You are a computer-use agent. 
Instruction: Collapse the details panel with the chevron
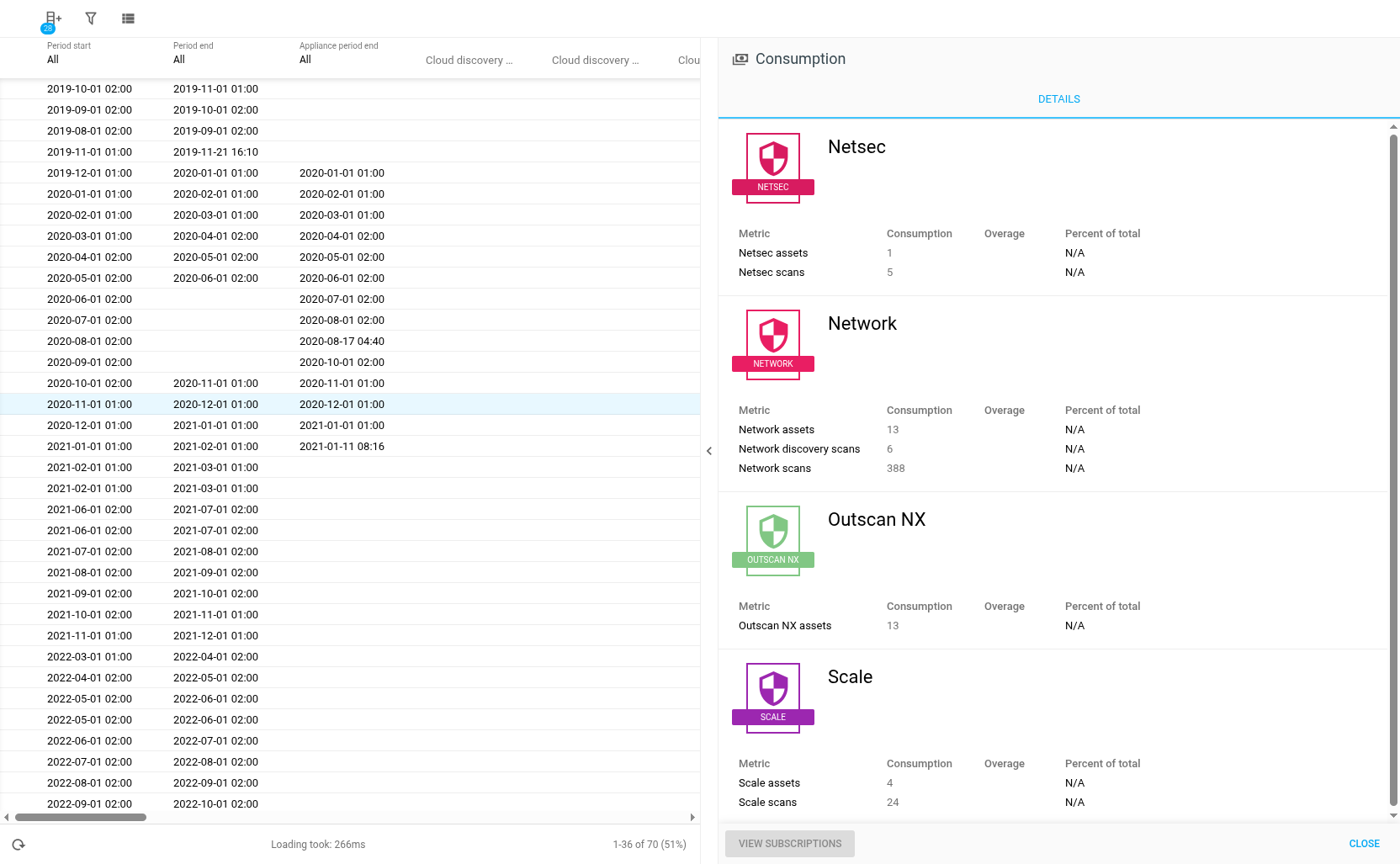[x=709, y=451]
